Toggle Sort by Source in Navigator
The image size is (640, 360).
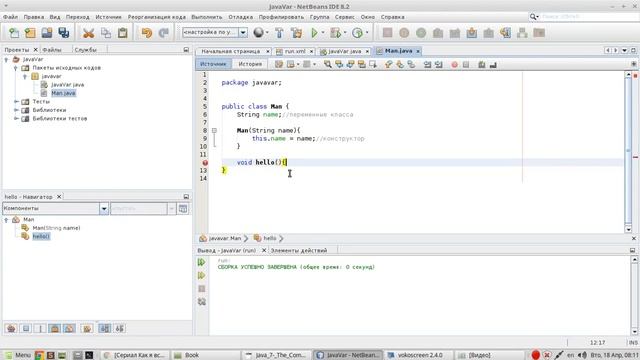[120, 328]
